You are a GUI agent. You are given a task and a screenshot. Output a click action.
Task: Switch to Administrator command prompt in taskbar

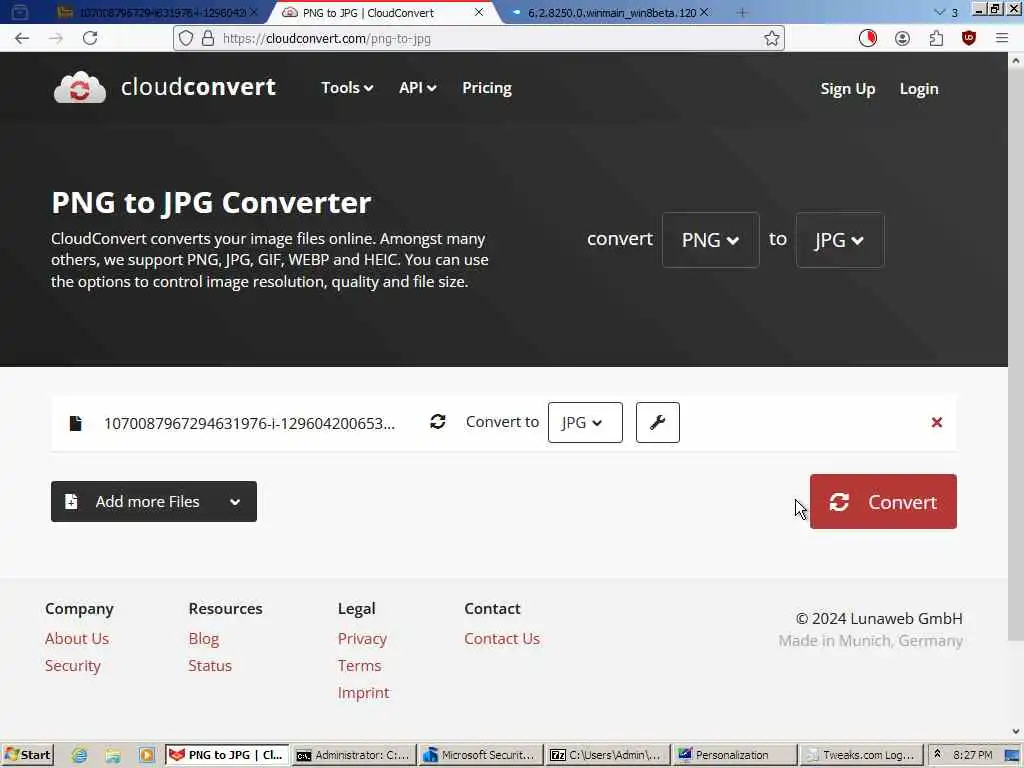(354, 755)
